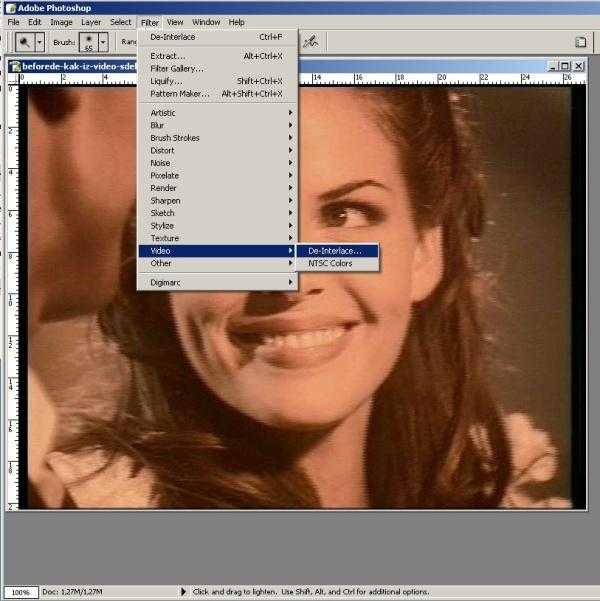Image resolution: width=600 pixels, height=601 pixels.
Task: Expand the Texture filter submenu
Action: pos(217,238)
